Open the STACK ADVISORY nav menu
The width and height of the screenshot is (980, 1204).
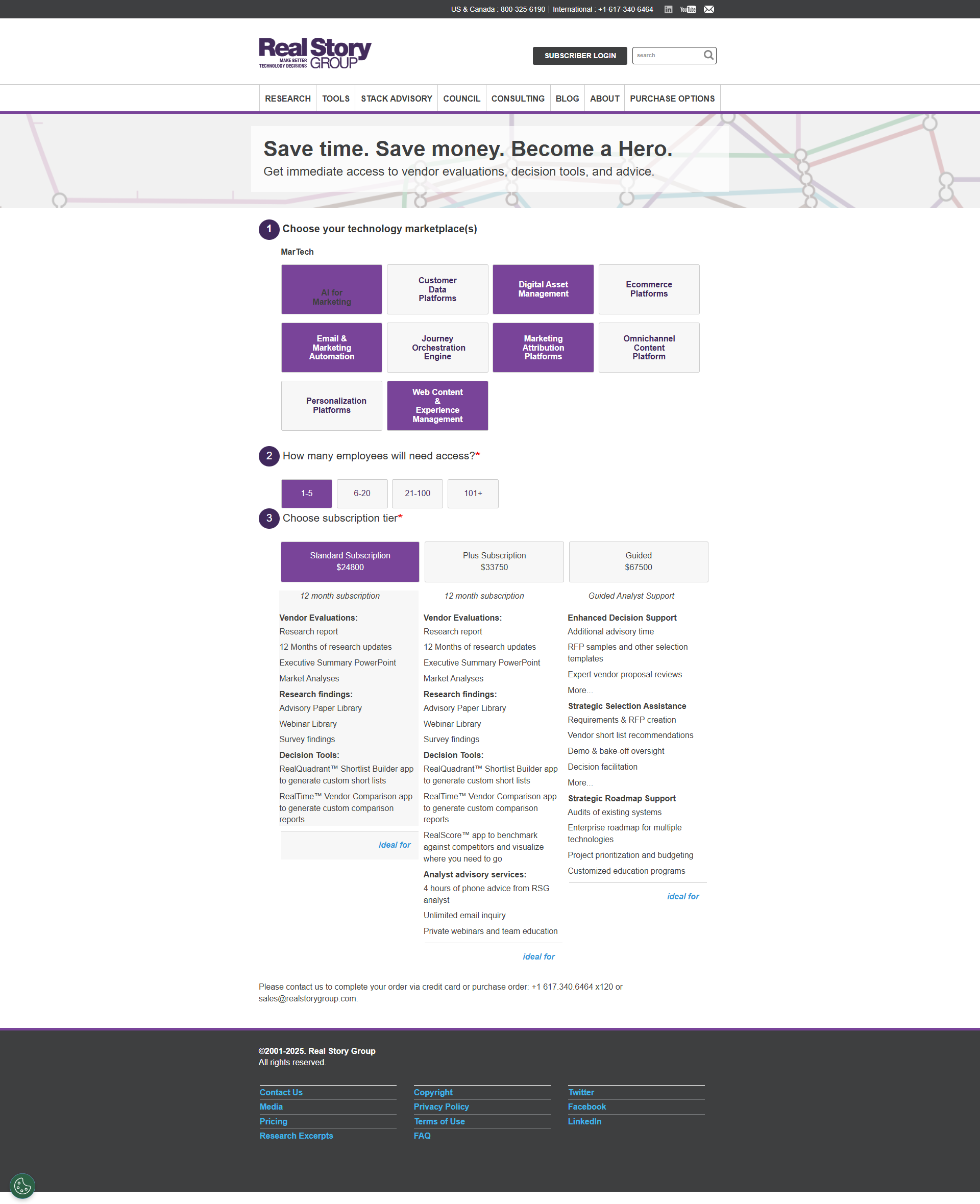(x=396, y=98)
